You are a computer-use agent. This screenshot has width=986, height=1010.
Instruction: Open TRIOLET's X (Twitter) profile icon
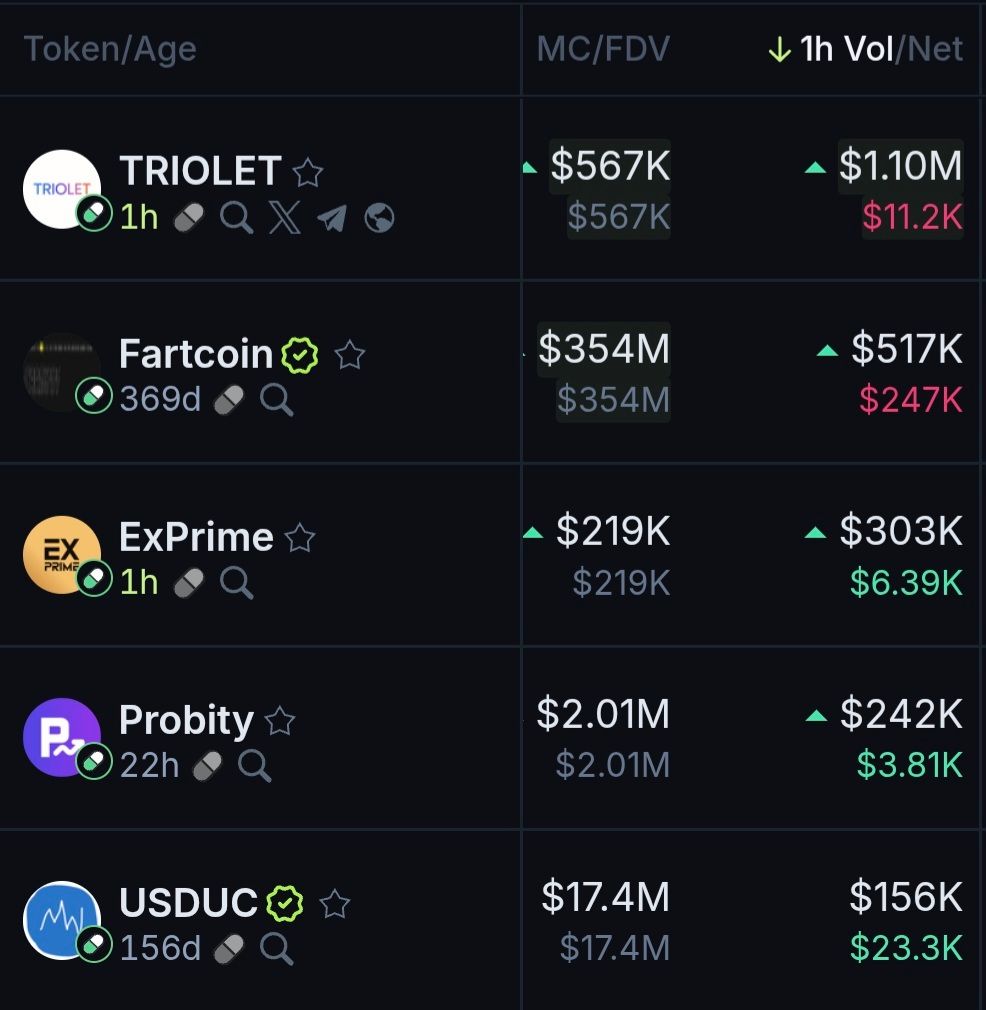click(285, 217)
